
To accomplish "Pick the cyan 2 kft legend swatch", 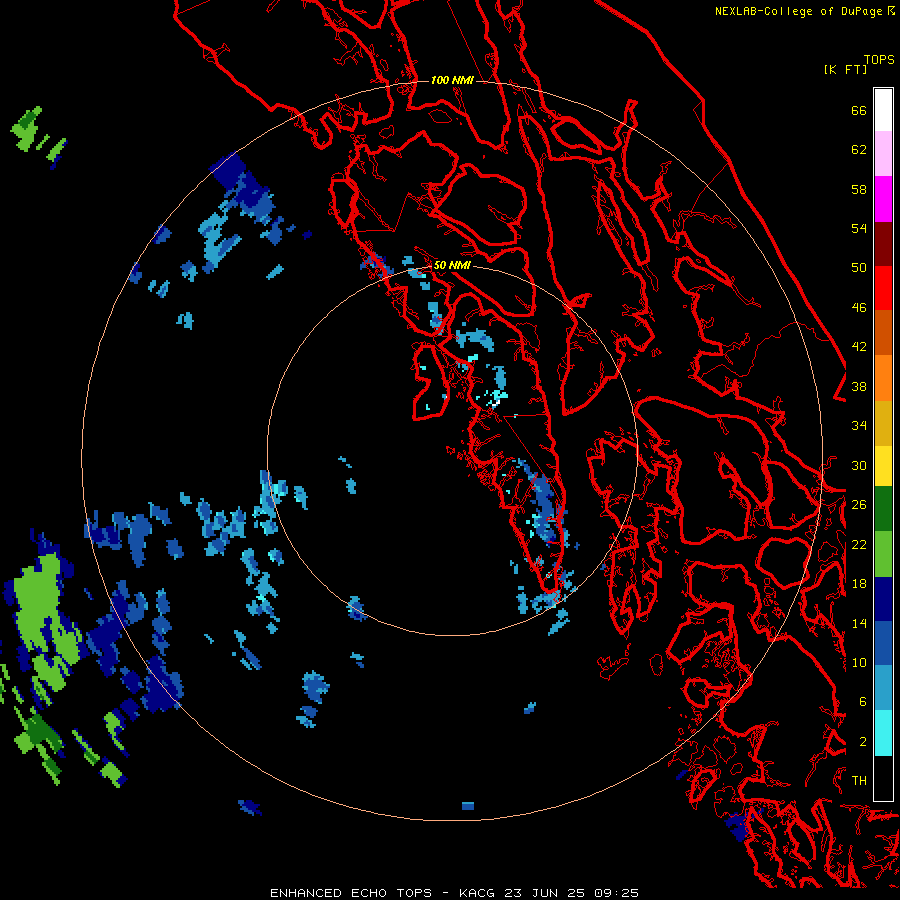I will (883, 733).
